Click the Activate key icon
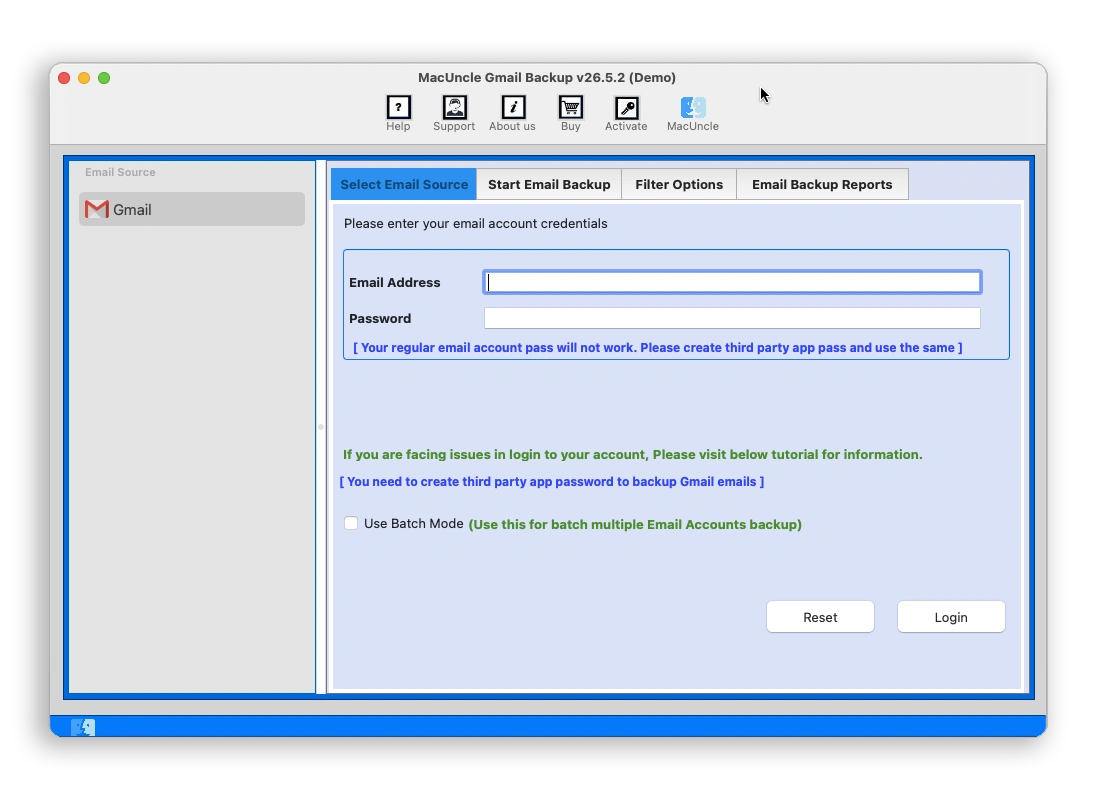Image resolution: width=1096 pixels, height=799 pixels. [626, 108]
